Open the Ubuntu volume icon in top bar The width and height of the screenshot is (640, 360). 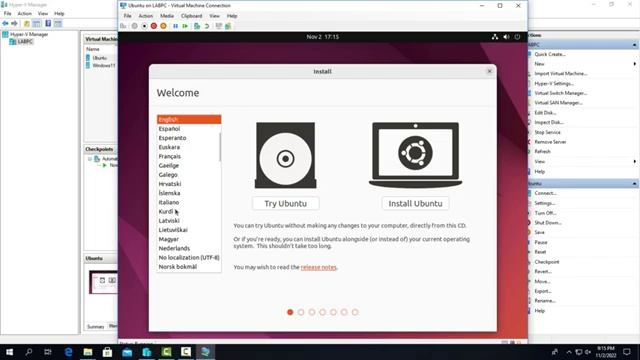pyautogui.click(x=506, y=37)
